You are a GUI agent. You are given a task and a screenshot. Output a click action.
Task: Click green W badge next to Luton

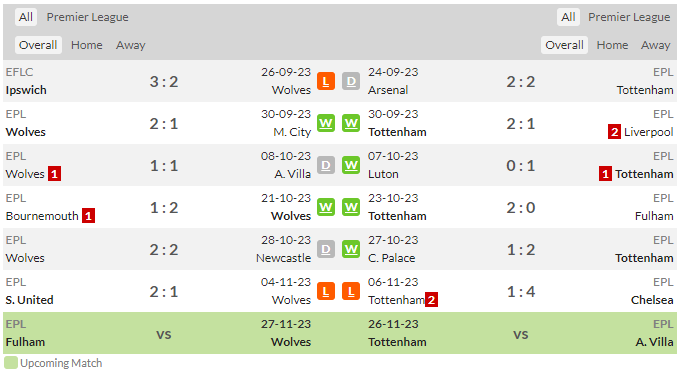pyautogui.click(x=351, y=165)
